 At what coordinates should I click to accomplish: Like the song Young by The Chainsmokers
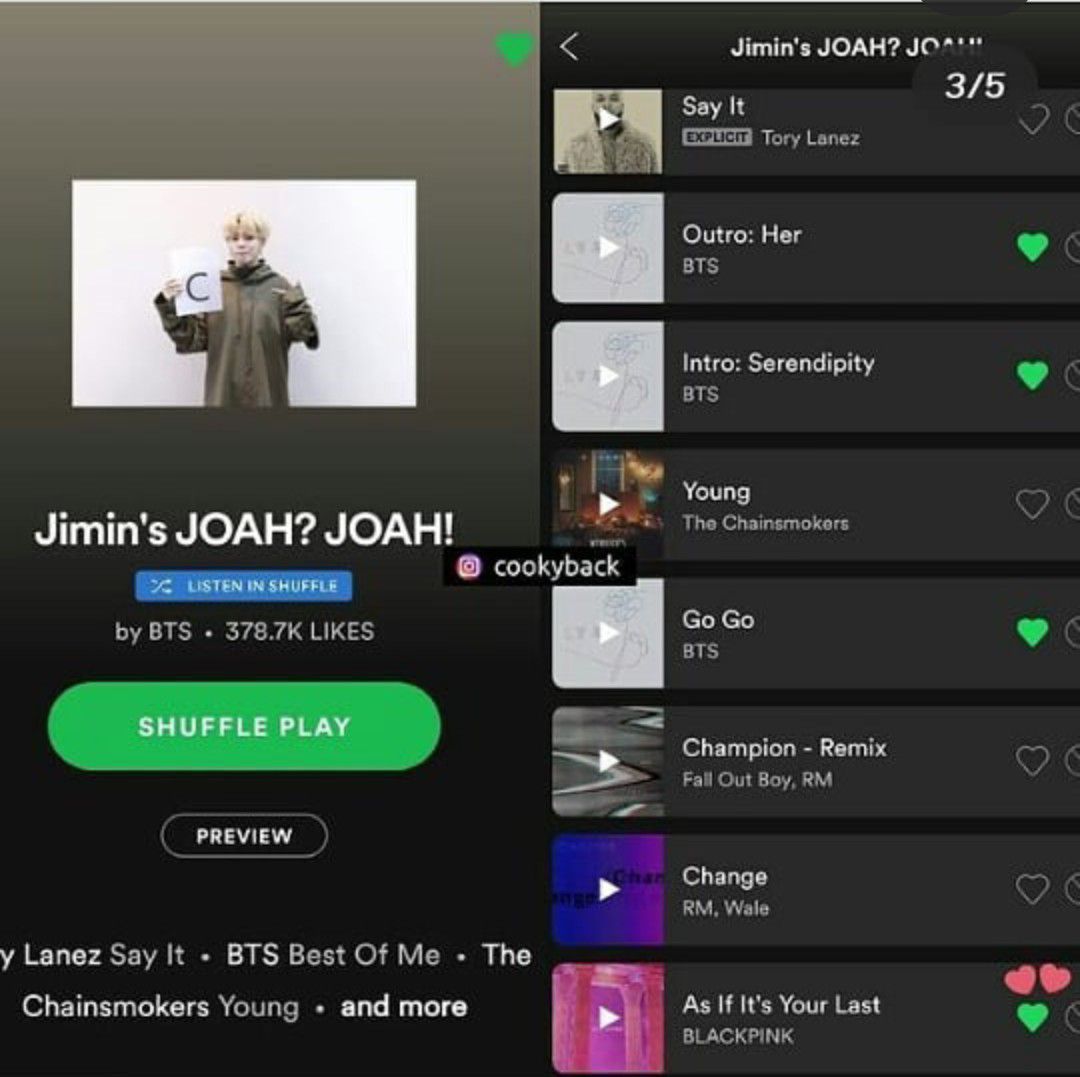pyautogui.click(x=1032, y=504)
